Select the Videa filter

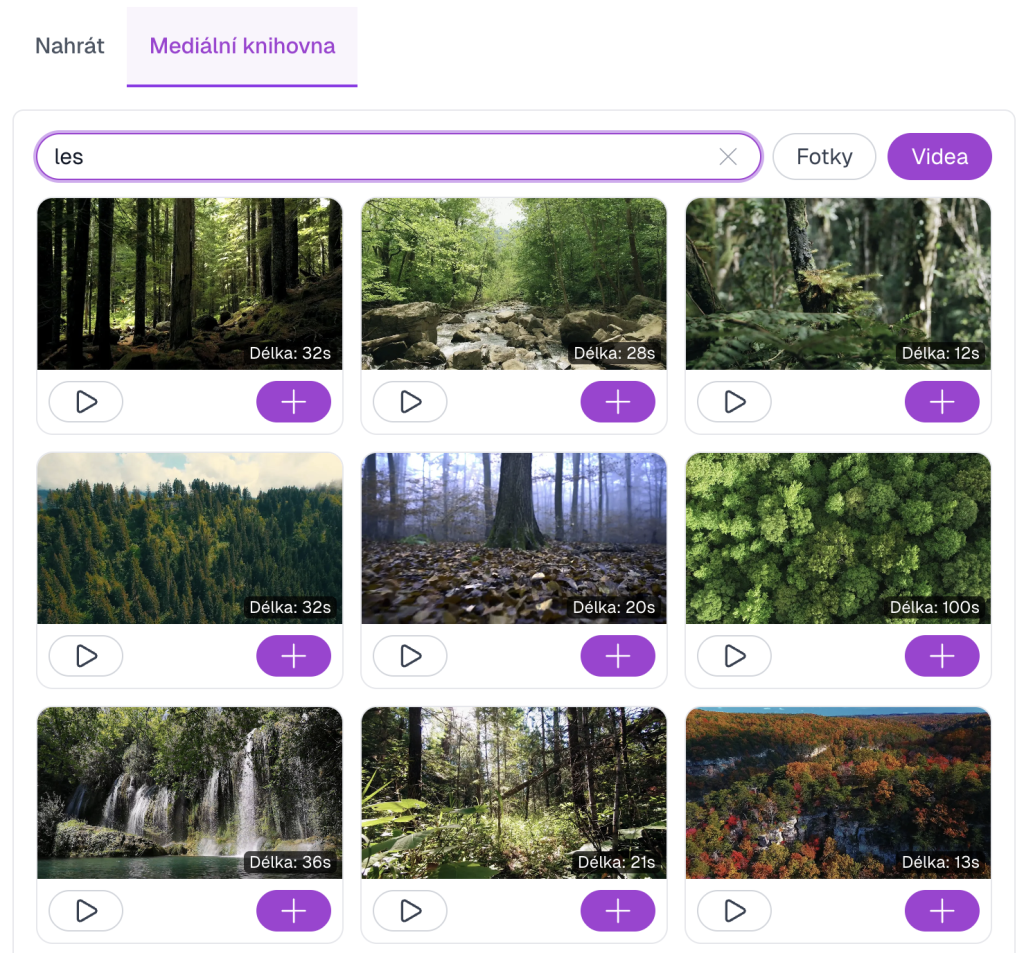pos(939,156)
